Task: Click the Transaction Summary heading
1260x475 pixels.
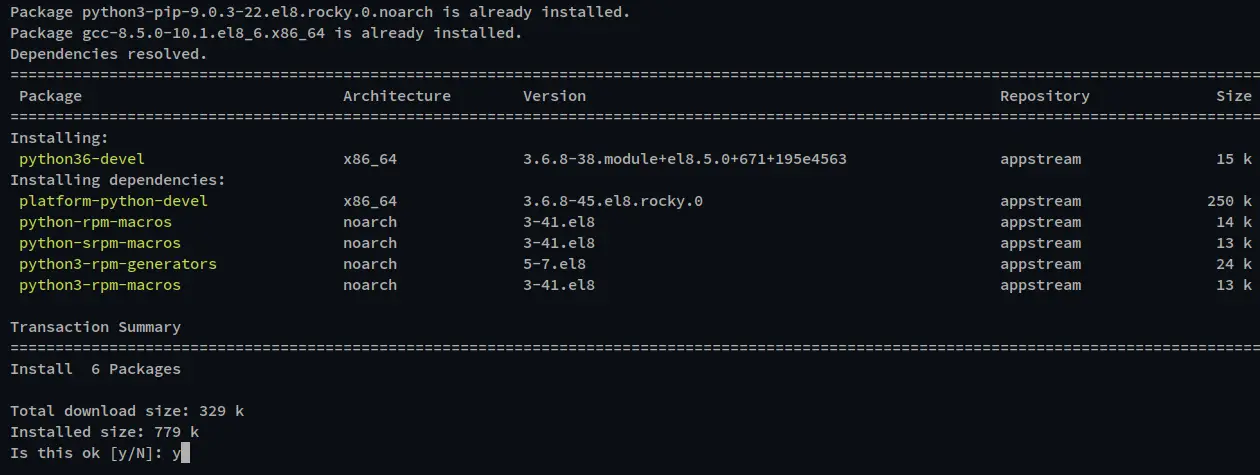Action: (x=96, y=327)
